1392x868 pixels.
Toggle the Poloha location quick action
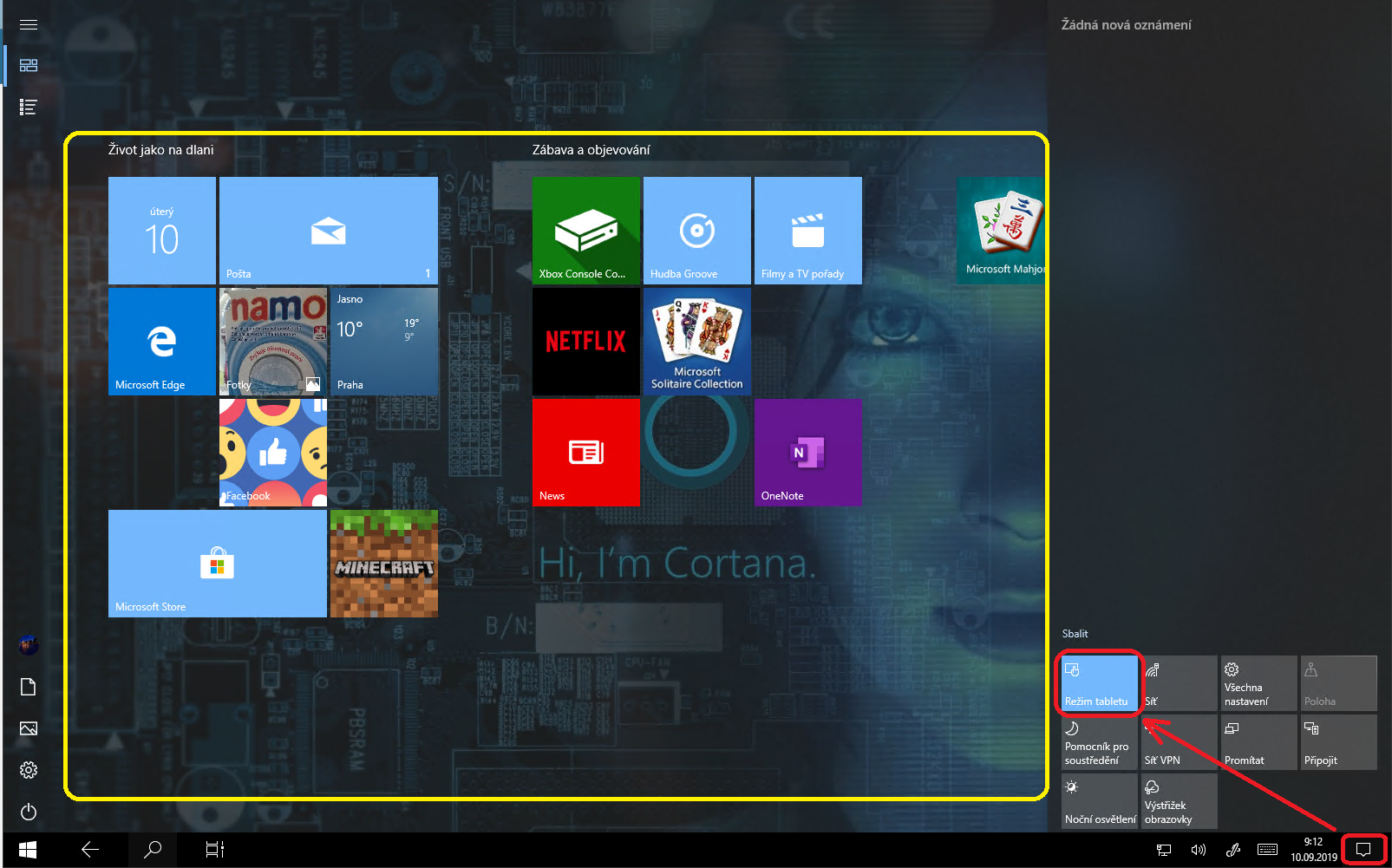click(x=1339, y=683)
